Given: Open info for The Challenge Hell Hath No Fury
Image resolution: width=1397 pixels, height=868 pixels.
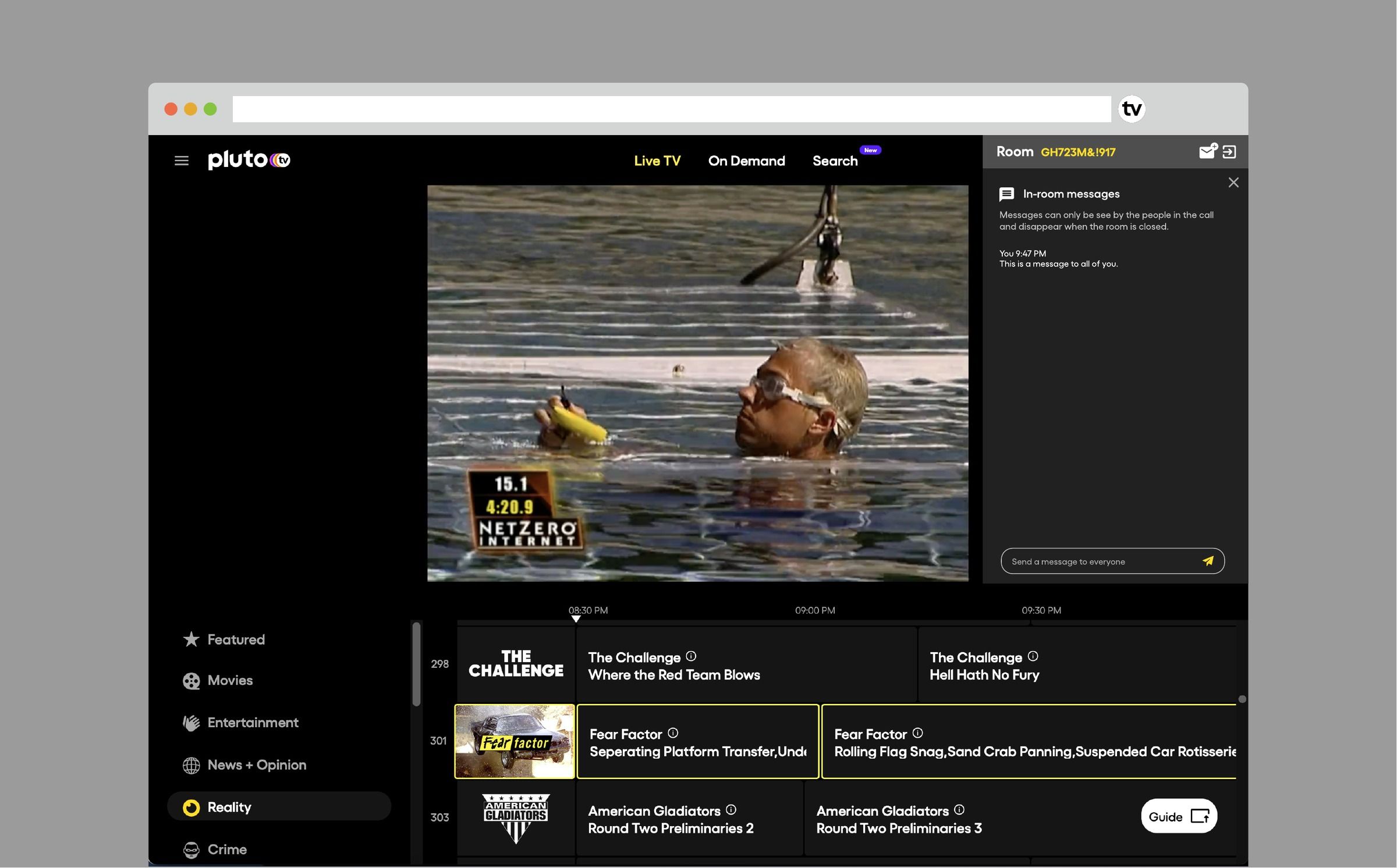Looking at the screenshot, I should tap(1033, 656).
